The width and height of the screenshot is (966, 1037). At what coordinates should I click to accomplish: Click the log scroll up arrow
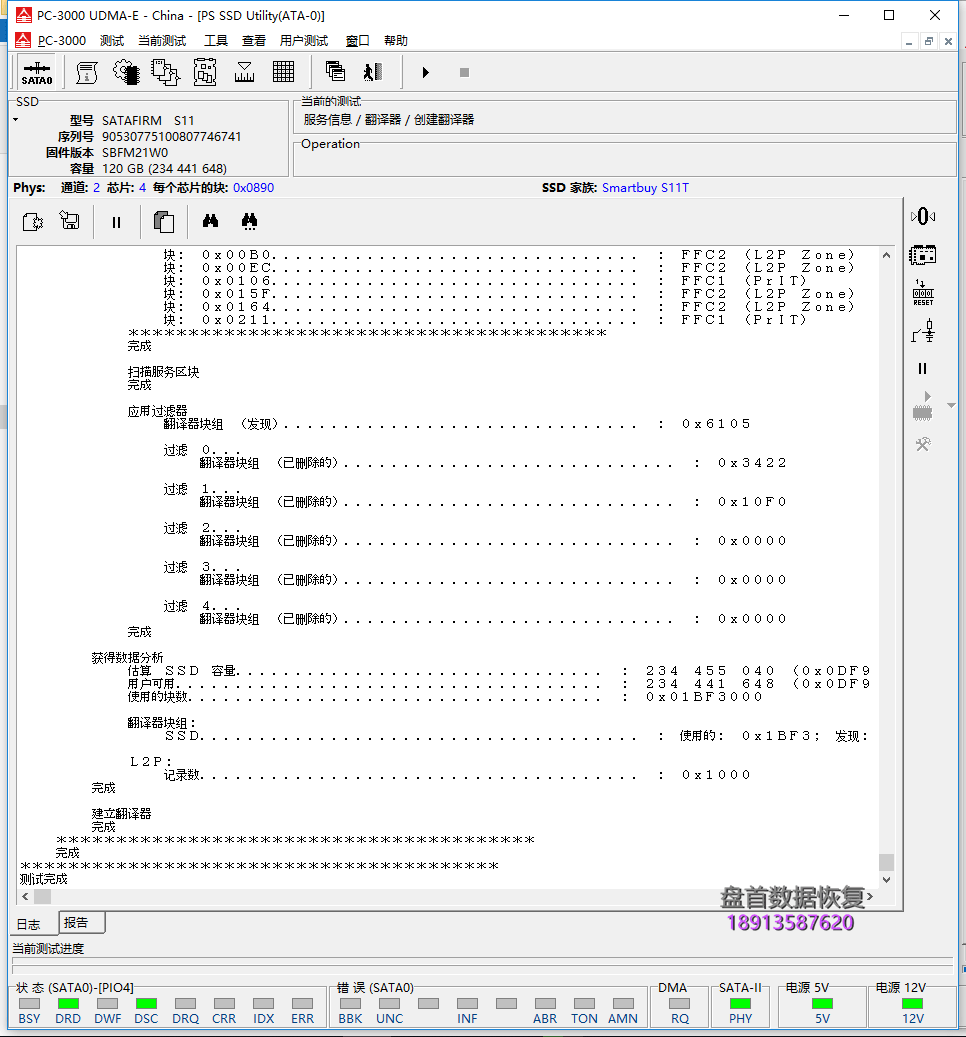tap(886, 255)
